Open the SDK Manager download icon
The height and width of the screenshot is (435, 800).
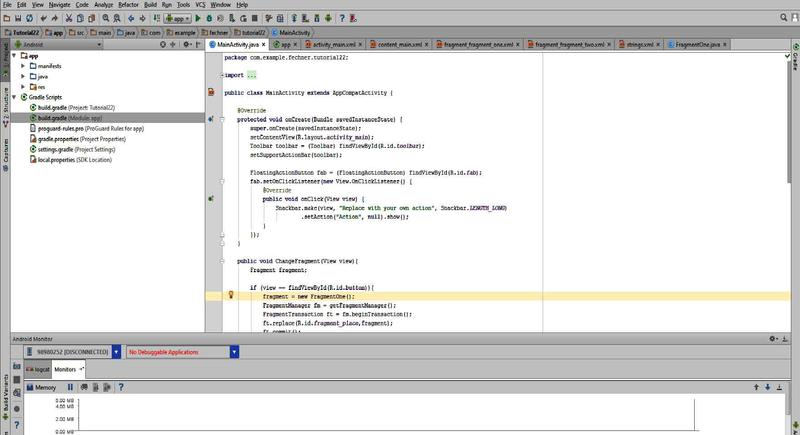click(317, 18)
